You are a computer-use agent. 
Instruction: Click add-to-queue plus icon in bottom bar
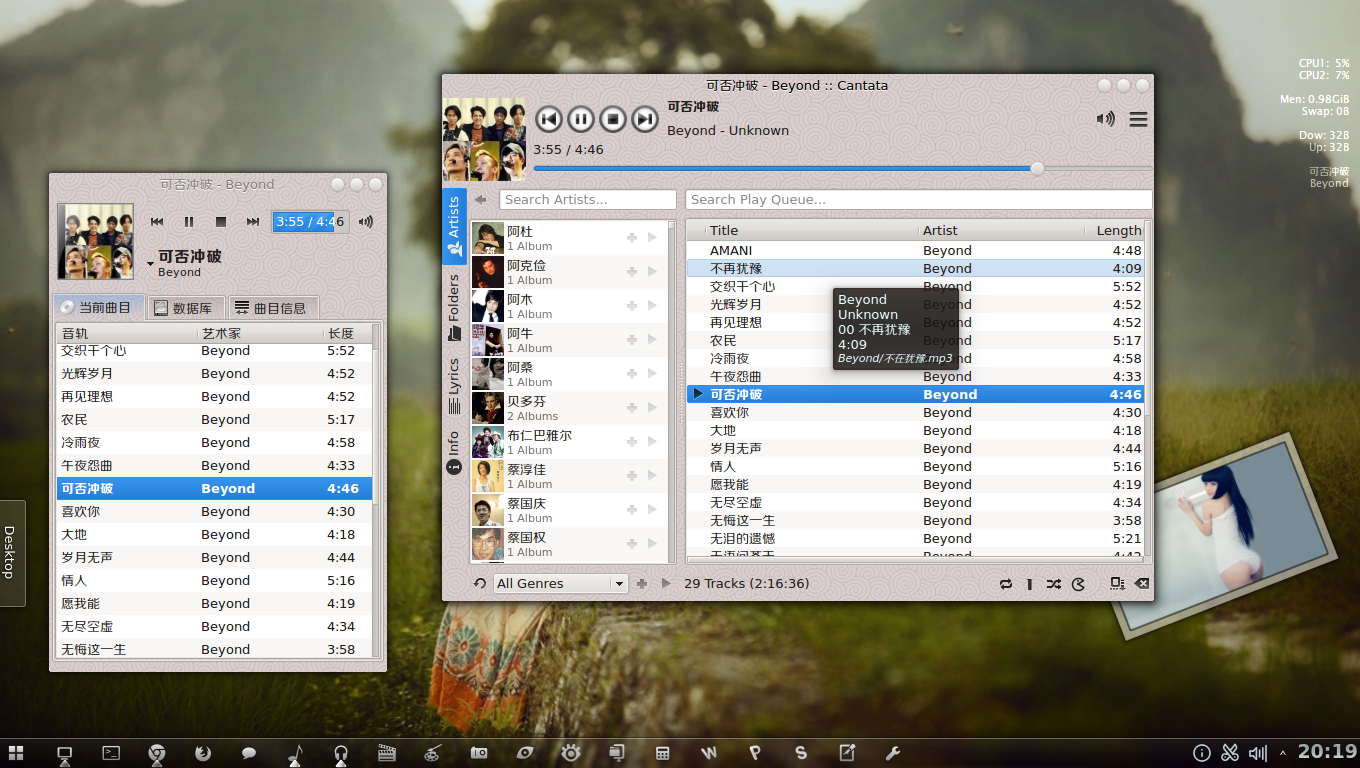[x=642, y=583]
